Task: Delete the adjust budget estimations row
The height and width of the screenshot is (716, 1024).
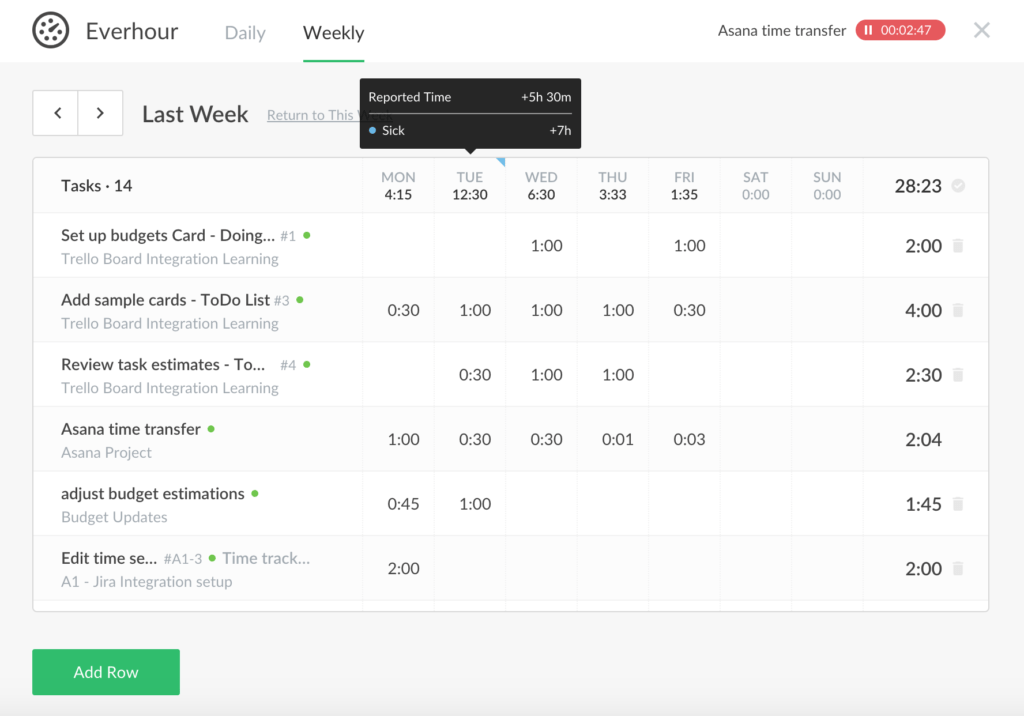Action: 958,504
